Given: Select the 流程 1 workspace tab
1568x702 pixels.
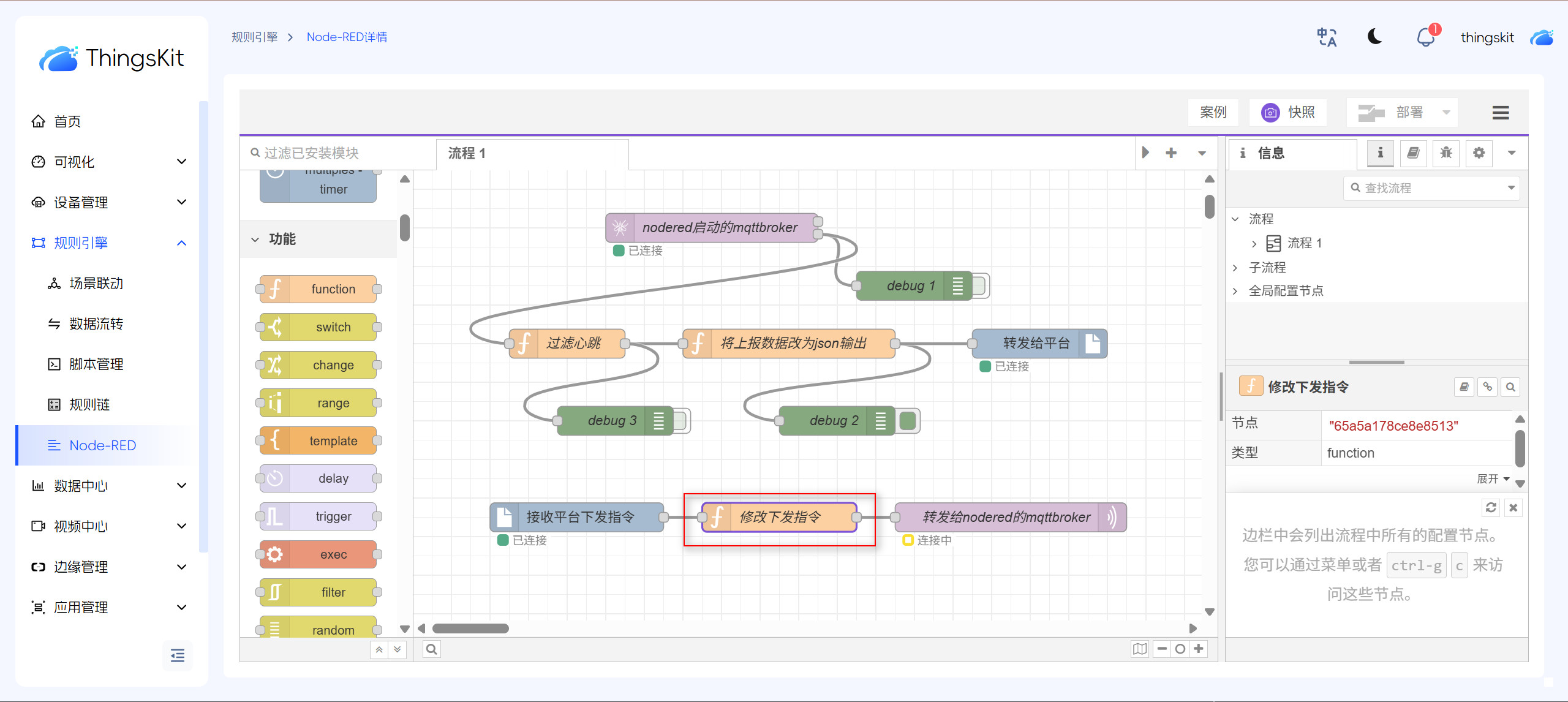Looking at the screenshot, I should coord(467,153).
